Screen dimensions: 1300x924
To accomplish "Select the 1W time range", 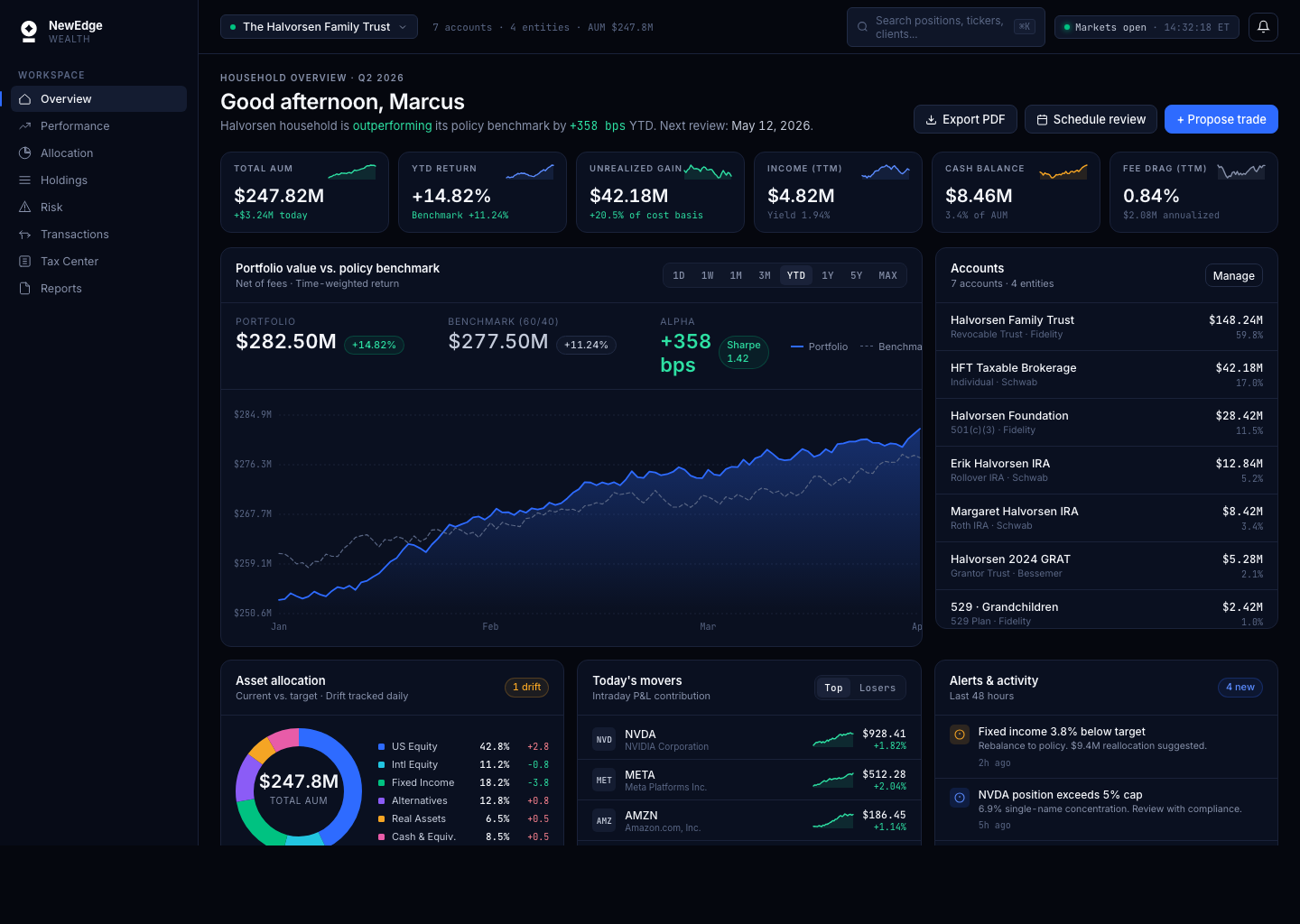I will pos(708,276).
